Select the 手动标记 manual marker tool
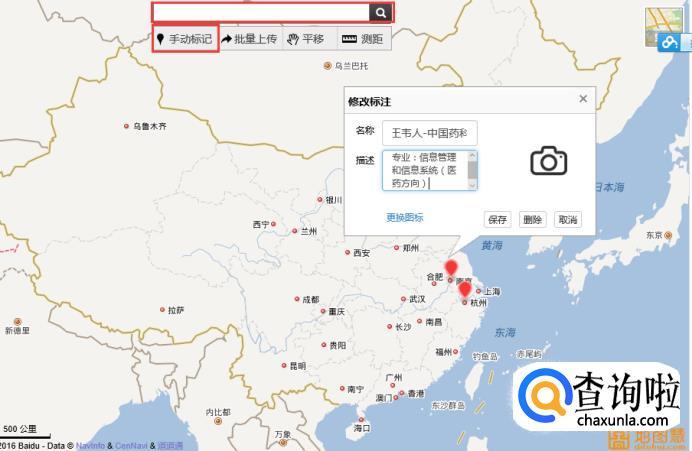 (186, 39)
